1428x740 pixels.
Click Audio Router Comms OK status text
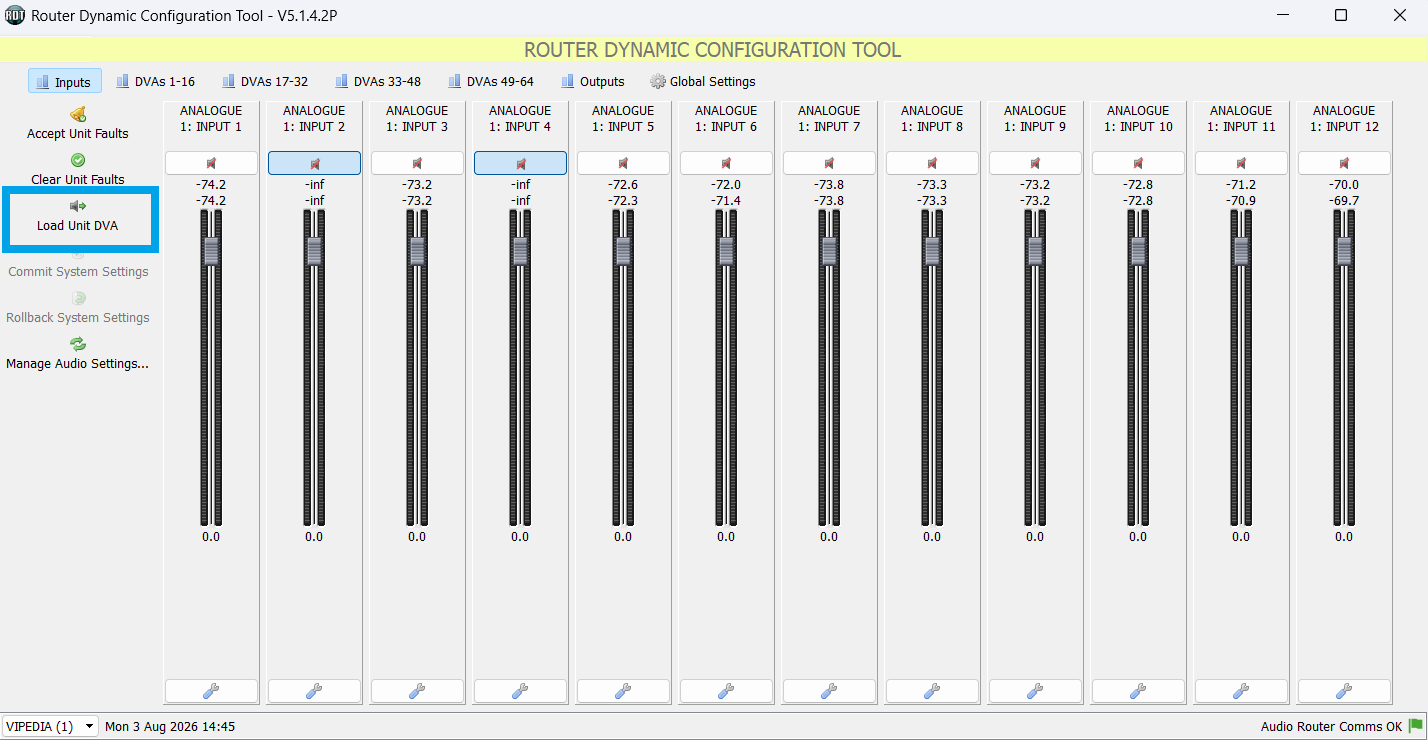(1331, 727)
